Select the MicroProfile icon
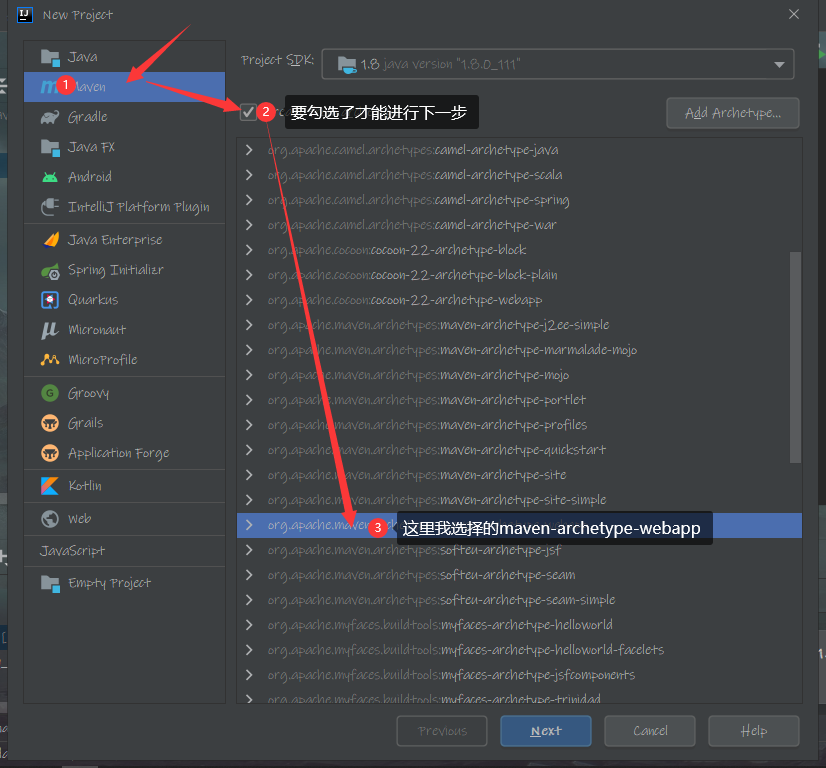The image size is (826, 768). 50,360
